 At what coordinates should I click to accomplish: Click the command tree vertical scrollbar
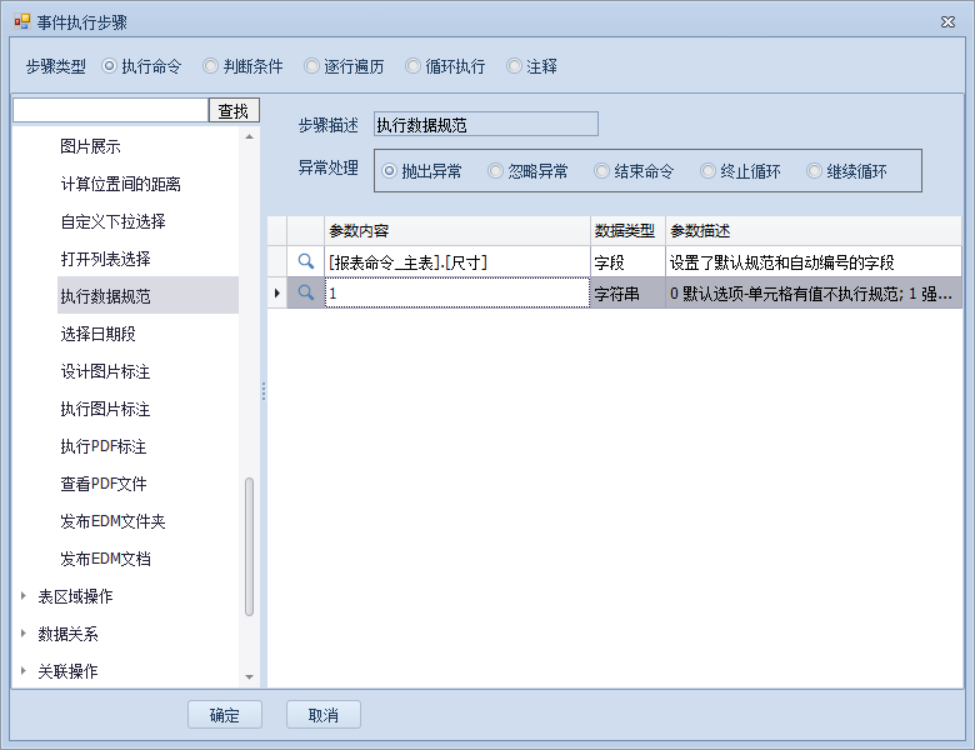click(249, 546)
